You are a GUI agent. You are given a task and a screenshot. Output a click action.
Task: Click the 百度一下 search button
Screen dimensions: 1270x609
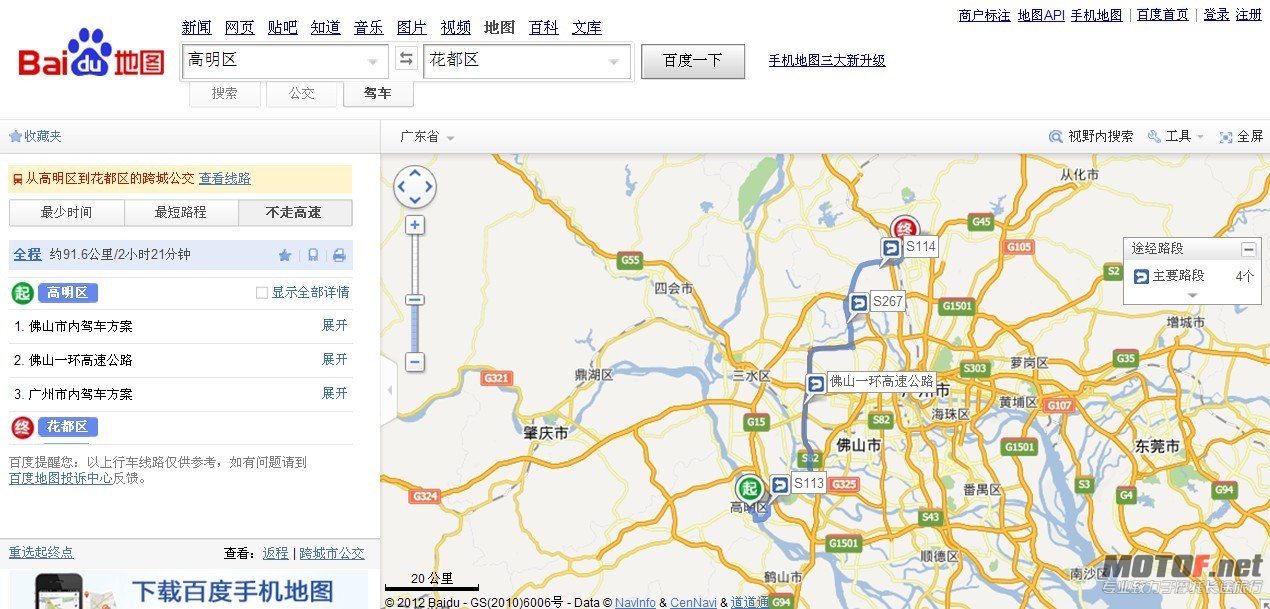(692, 61)
